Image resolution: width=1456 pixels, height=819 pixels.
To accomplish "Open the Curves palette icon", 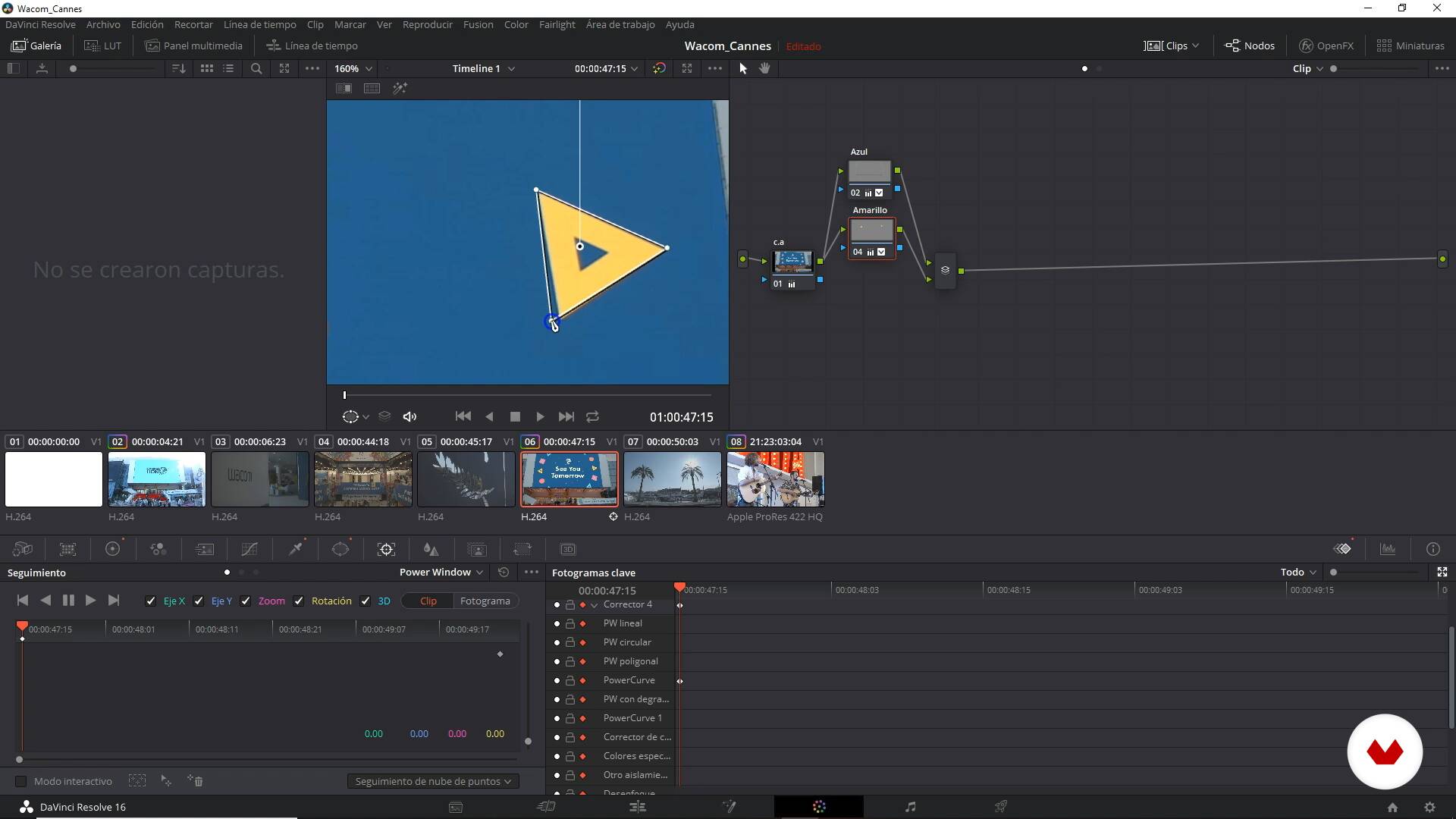I will tap(249, 549).
